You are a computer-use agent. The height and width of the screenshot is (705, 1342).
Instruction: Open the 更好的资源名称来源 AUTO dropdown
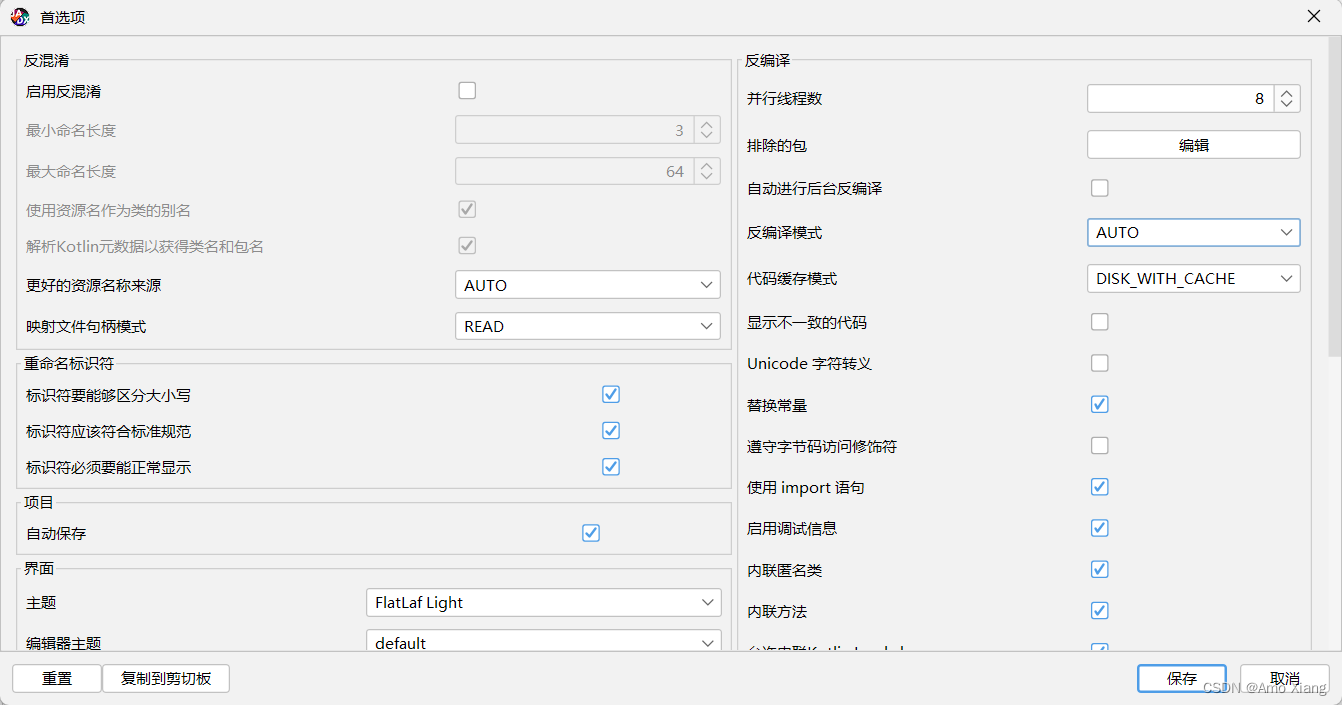point(588,285)
